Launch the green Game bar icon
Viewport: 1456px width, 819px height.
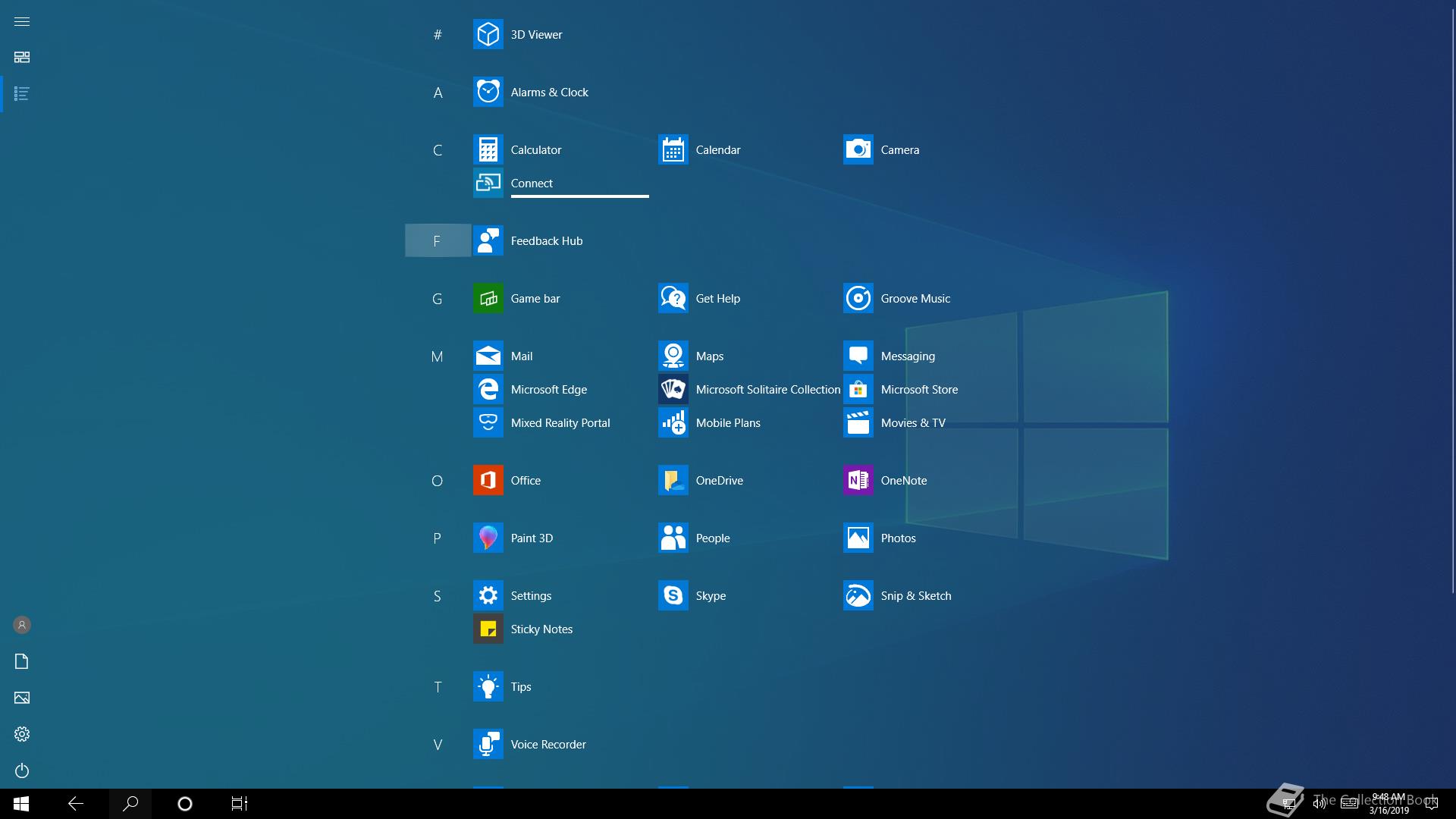pos(488,298)
